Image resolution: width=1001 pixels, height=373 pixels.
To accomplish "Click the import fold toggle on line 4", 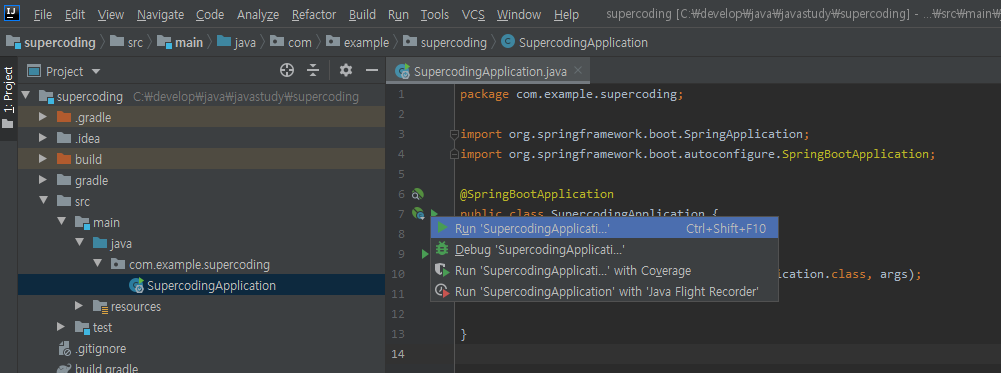I will (x=455, y=154).
